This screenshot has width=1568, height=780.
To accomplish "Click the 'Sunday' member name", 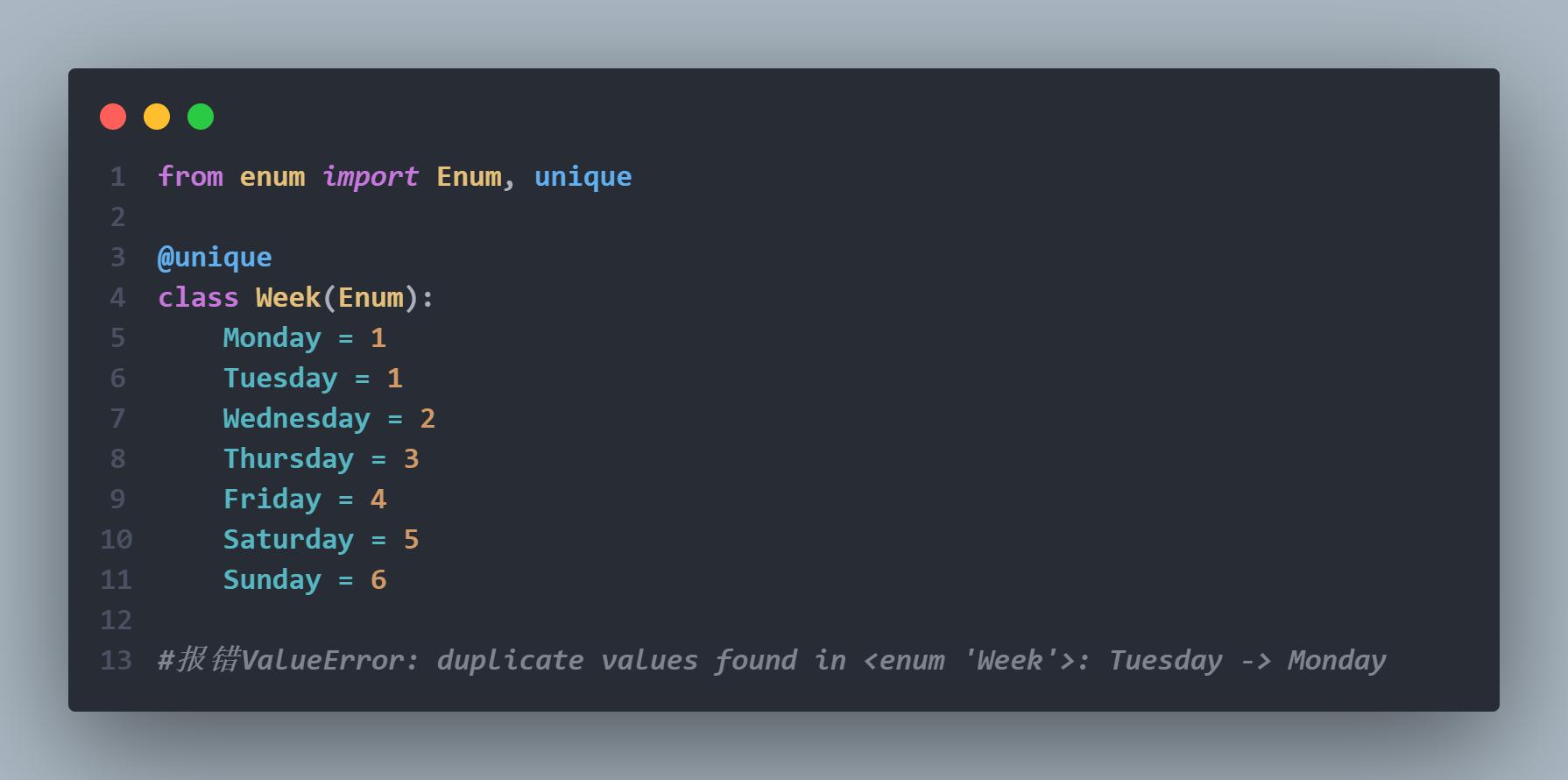I will pos(272,580).
